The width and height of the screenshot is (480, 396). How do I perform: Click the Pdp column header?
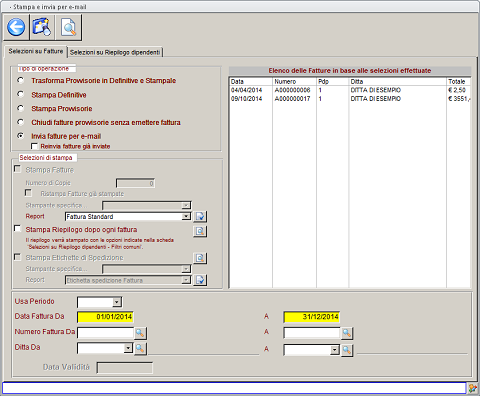pos(332,81)
